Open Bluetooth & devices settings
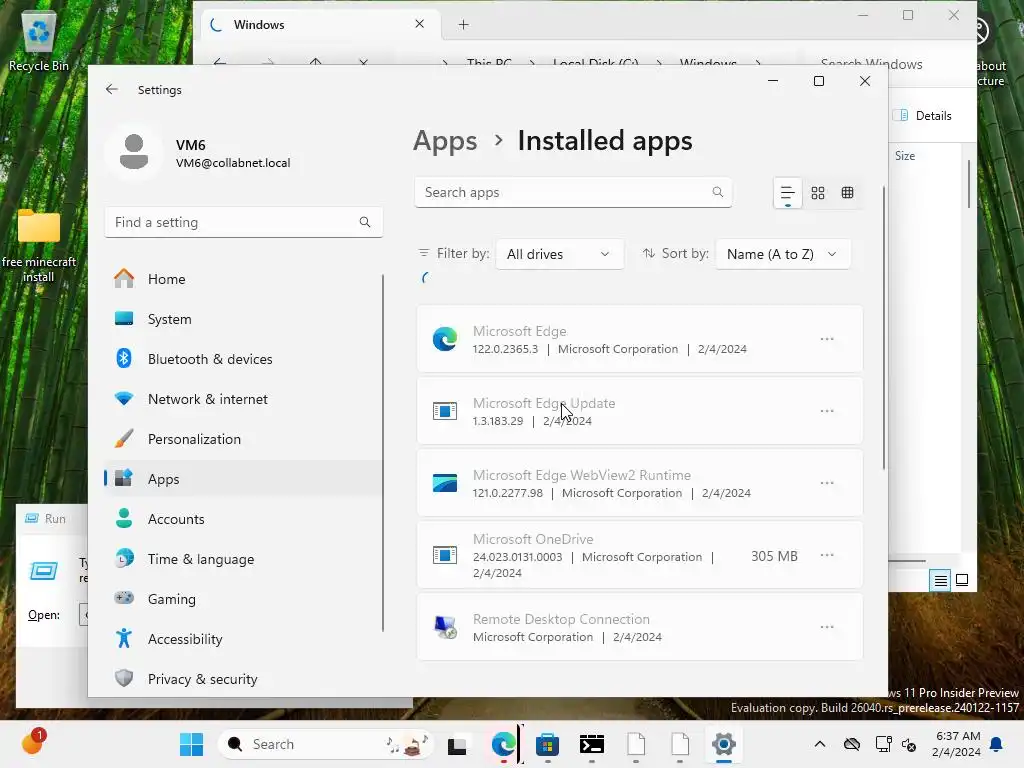1024x768 pixels. (243, 359)
